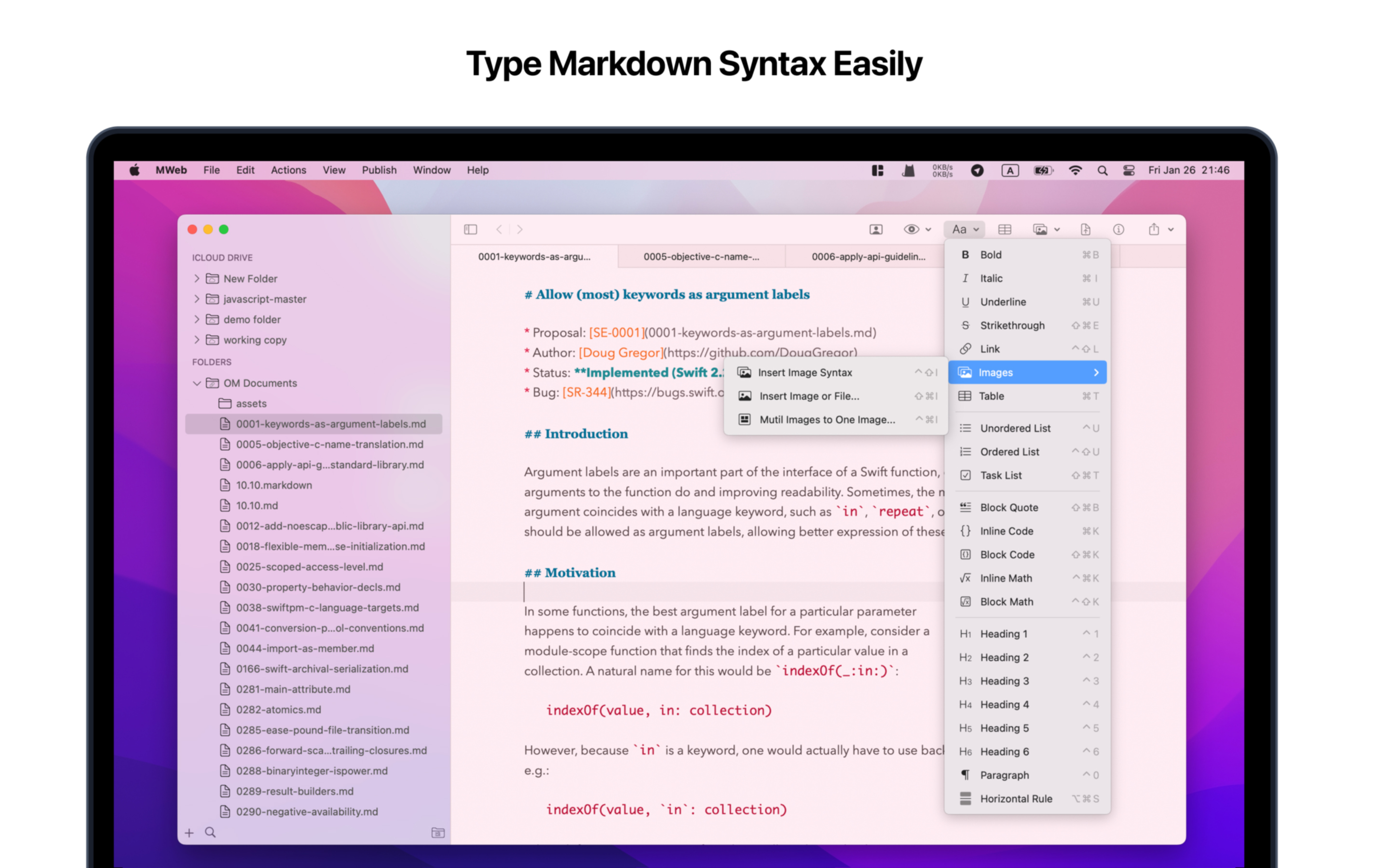Switch to the 0005-objective-c-name tab

pos(701,257)
